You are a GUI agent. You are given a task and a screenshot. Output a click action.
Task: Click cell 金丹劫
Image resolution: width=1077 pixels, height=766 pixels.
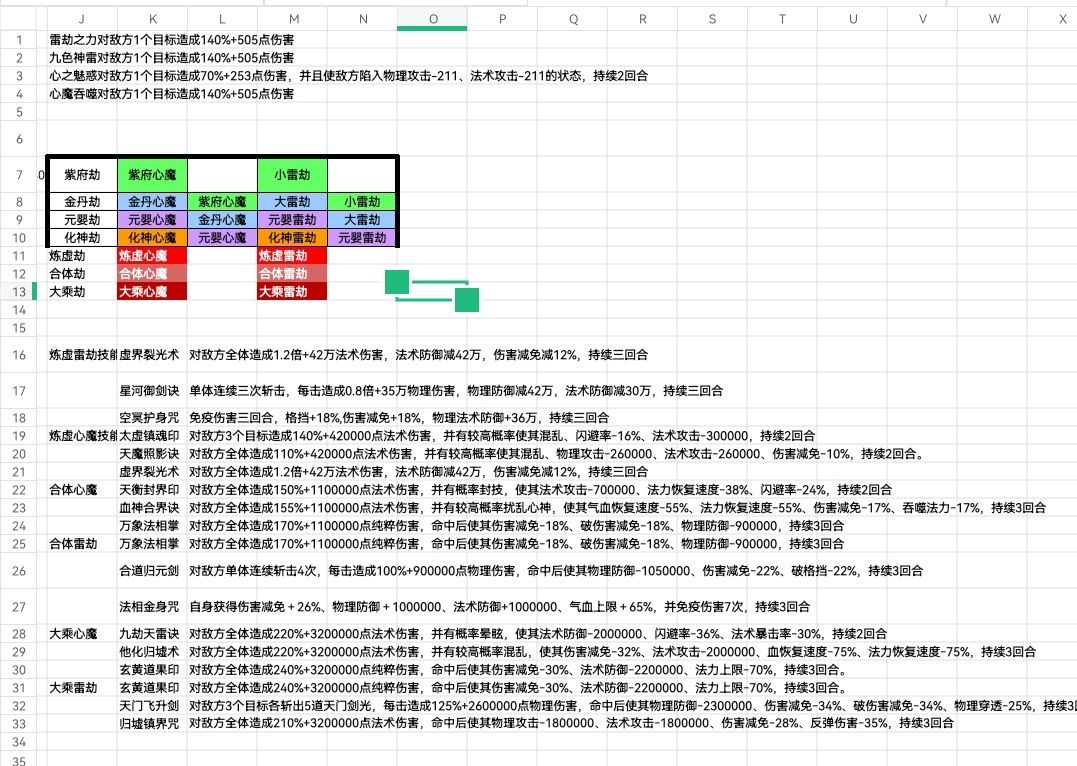point(82,202)
